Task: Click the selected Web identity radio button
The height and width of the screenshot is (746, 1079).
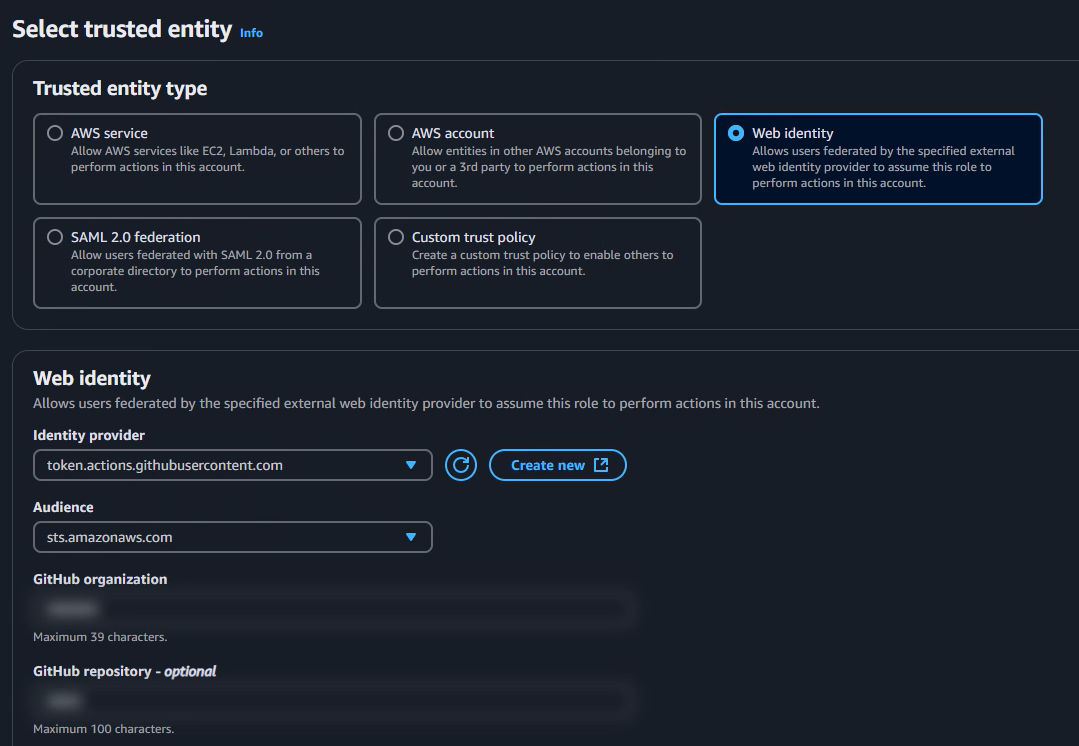Action: (x=736, y=133)
